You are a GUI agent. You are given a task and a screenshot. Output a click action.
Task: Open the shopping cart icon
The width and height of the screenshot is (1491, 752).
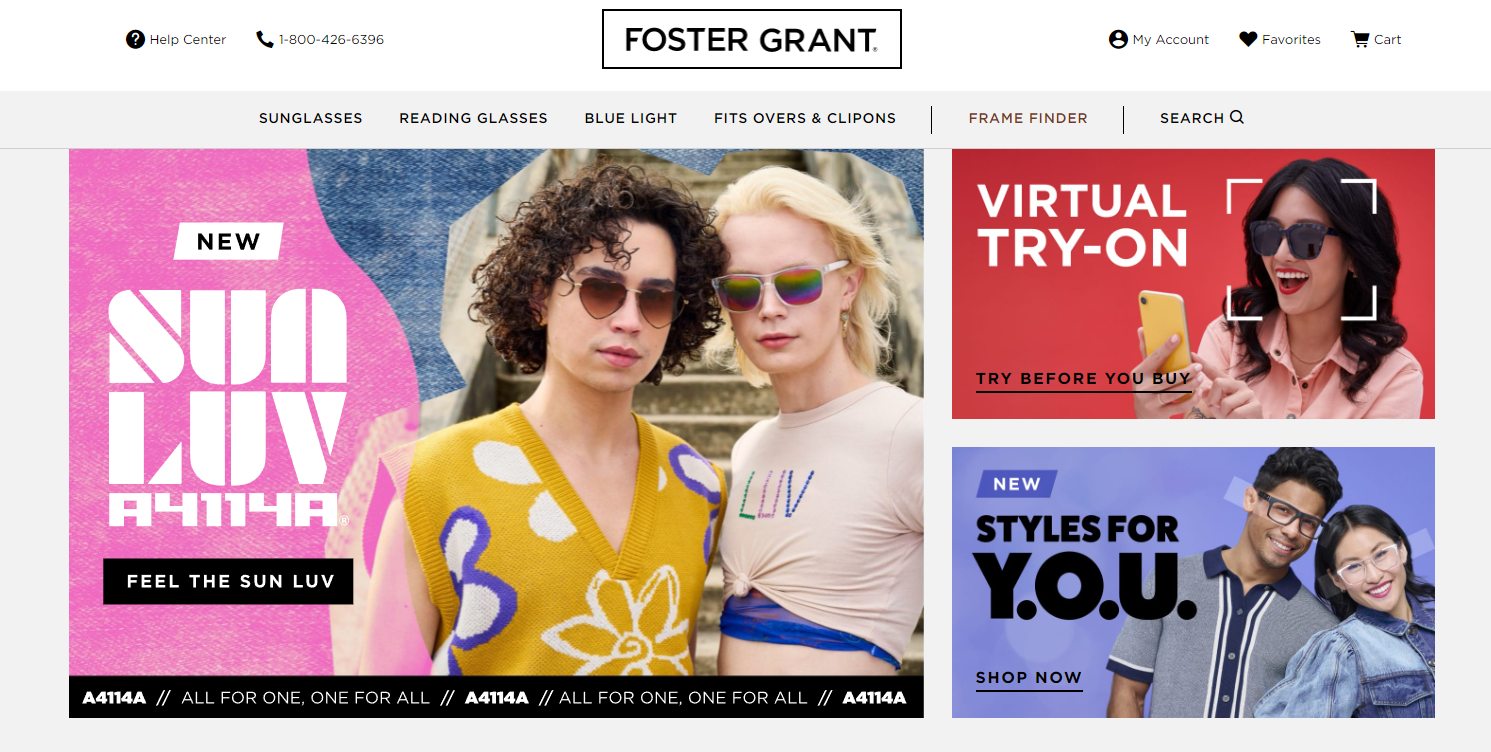1360,39
